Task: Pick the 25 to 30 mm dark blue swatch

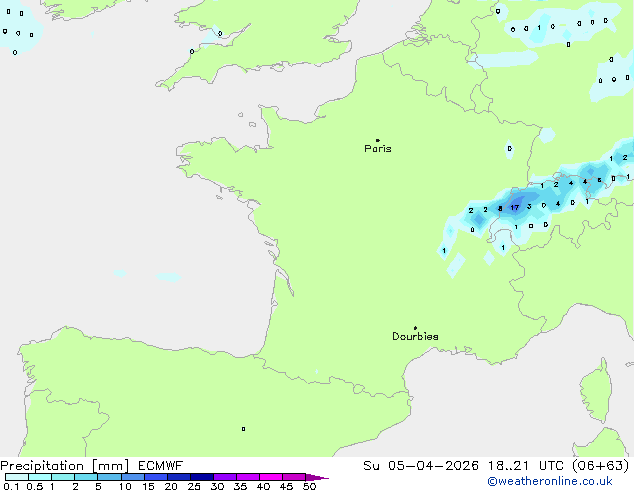Action: 202,477
